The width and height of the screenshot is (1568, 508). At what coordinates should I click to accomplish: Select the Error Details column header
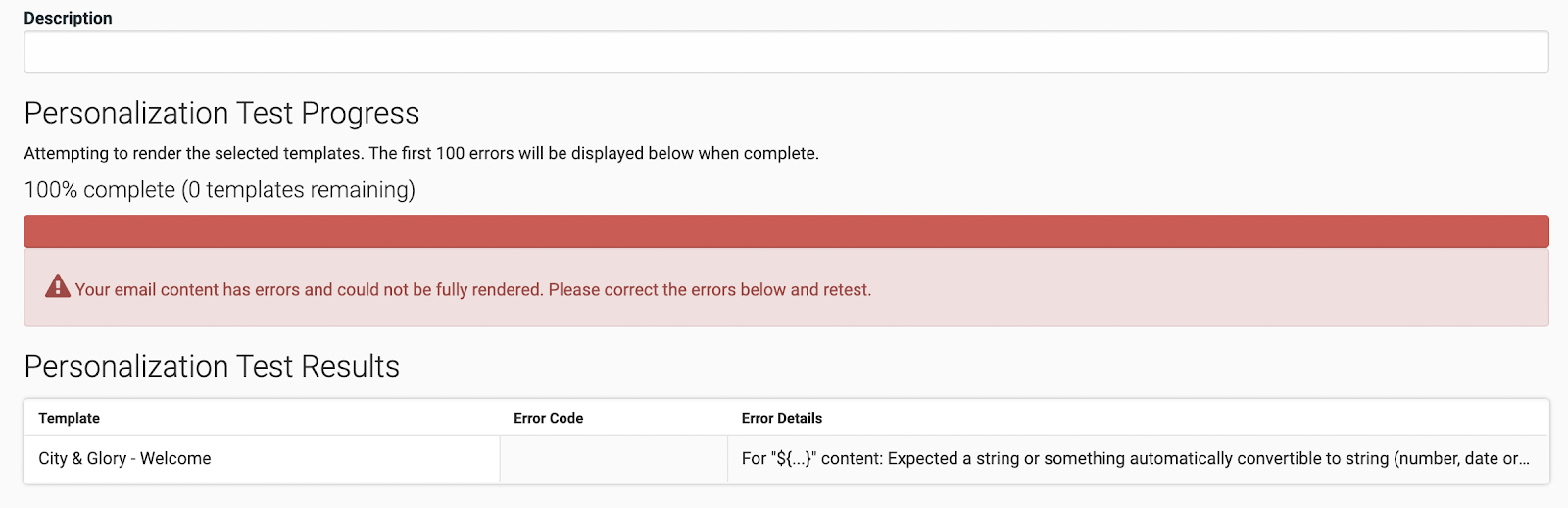[781, 418]
